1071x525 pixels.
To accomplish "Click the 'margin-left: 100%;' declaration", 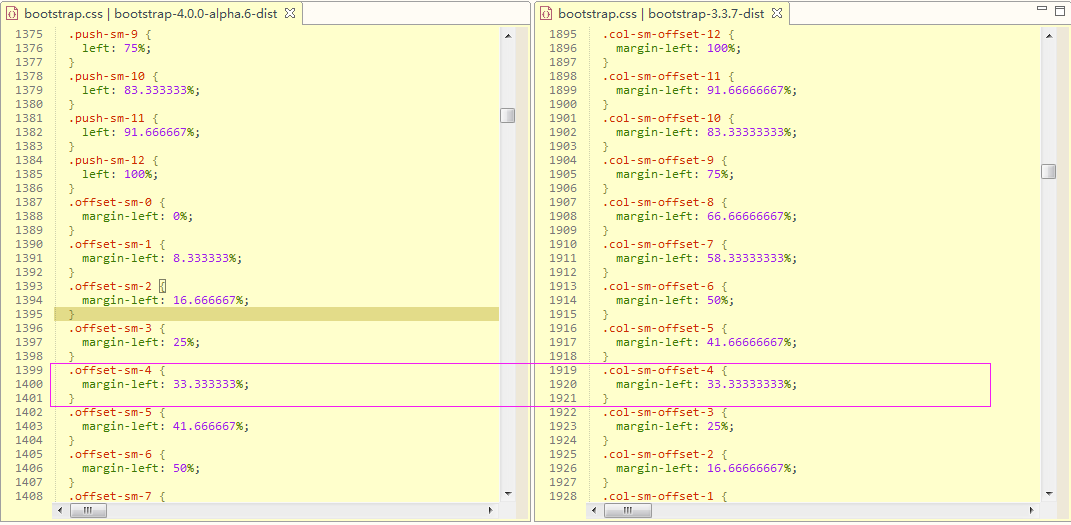I will click(678, 48).
